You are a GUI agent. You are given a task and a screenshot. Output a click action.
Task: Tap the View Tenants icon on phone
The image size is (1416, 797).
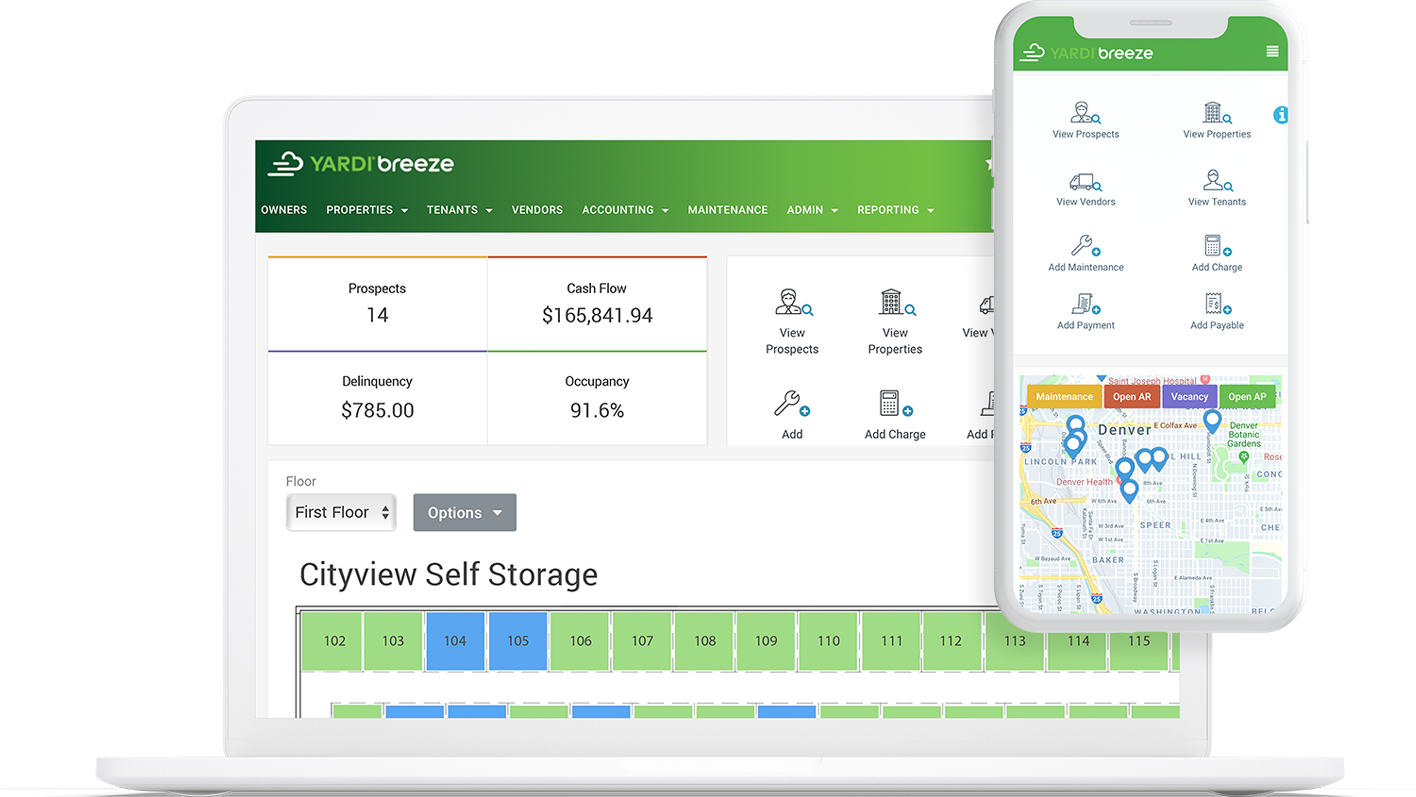1216,181
